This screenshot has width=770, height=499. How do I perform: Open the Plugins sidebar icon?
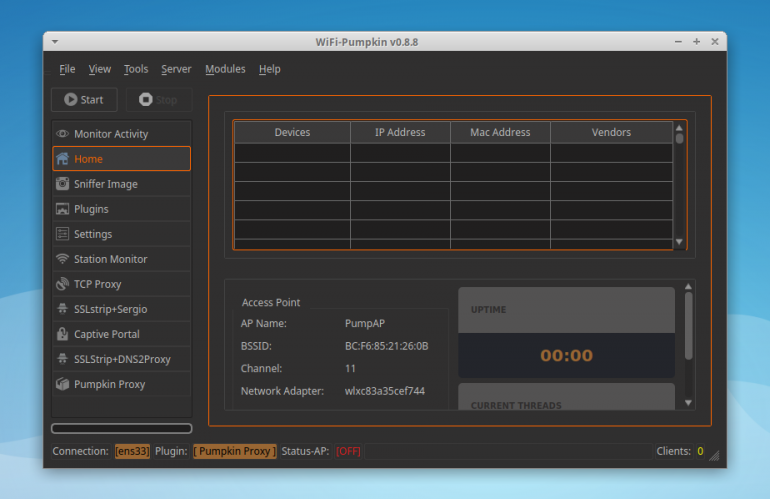pos(62,209)
